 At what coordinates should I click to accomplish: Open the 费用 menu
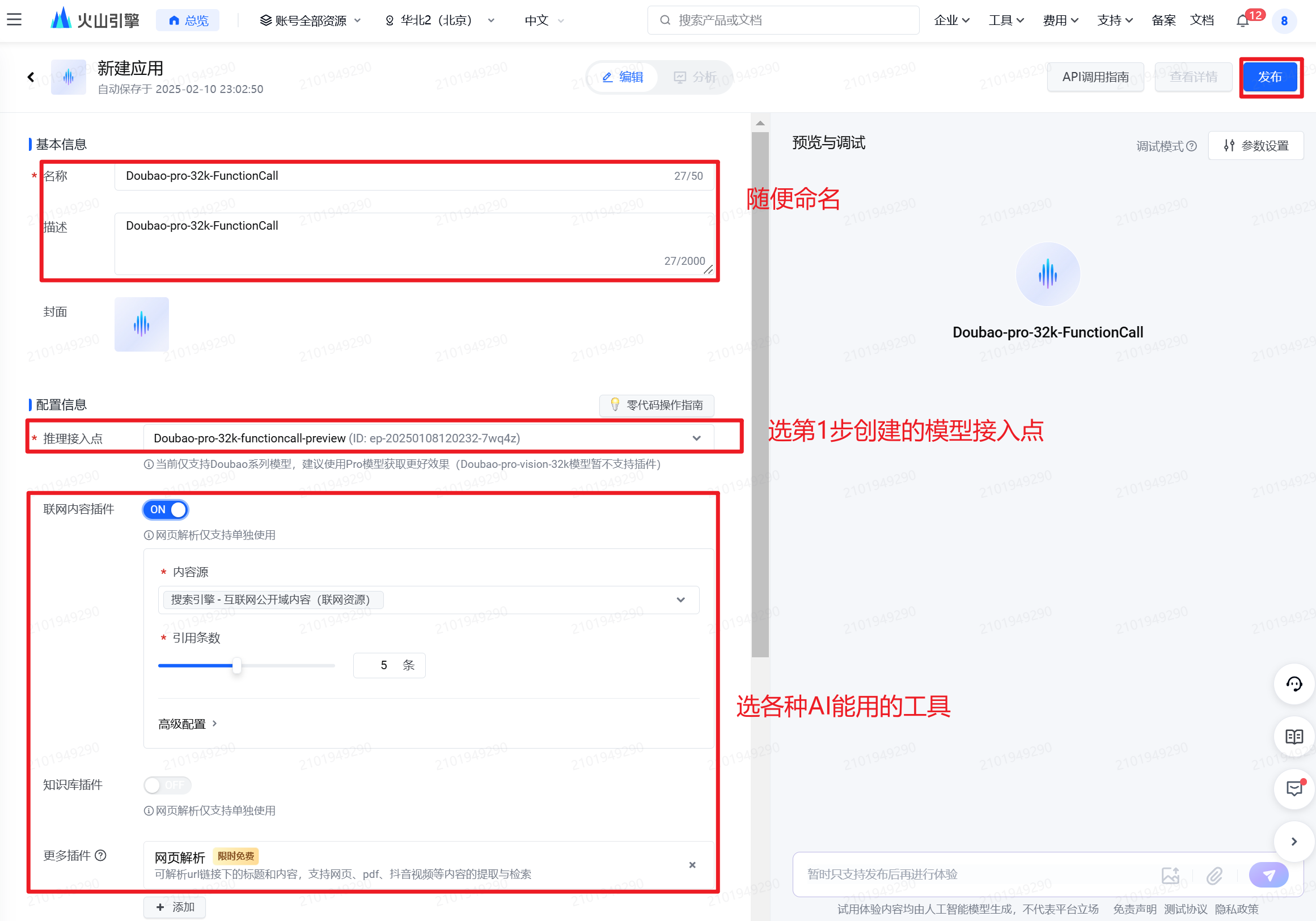pyautogui.click(x=1060, y=20)
